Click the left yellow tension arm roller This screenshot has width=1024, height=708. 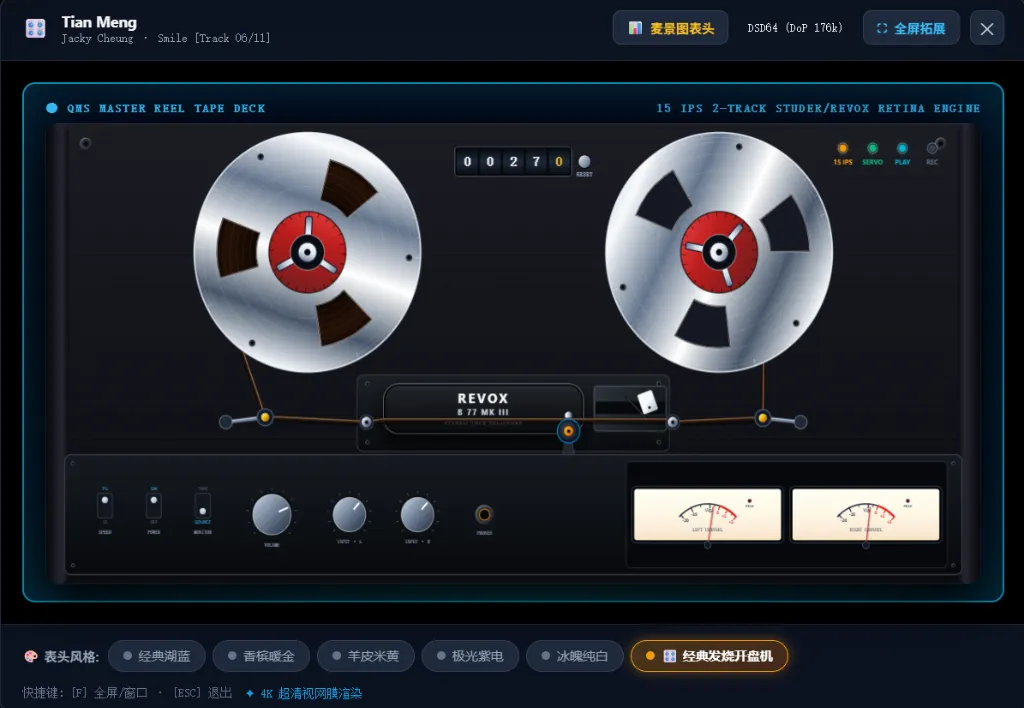264,417
